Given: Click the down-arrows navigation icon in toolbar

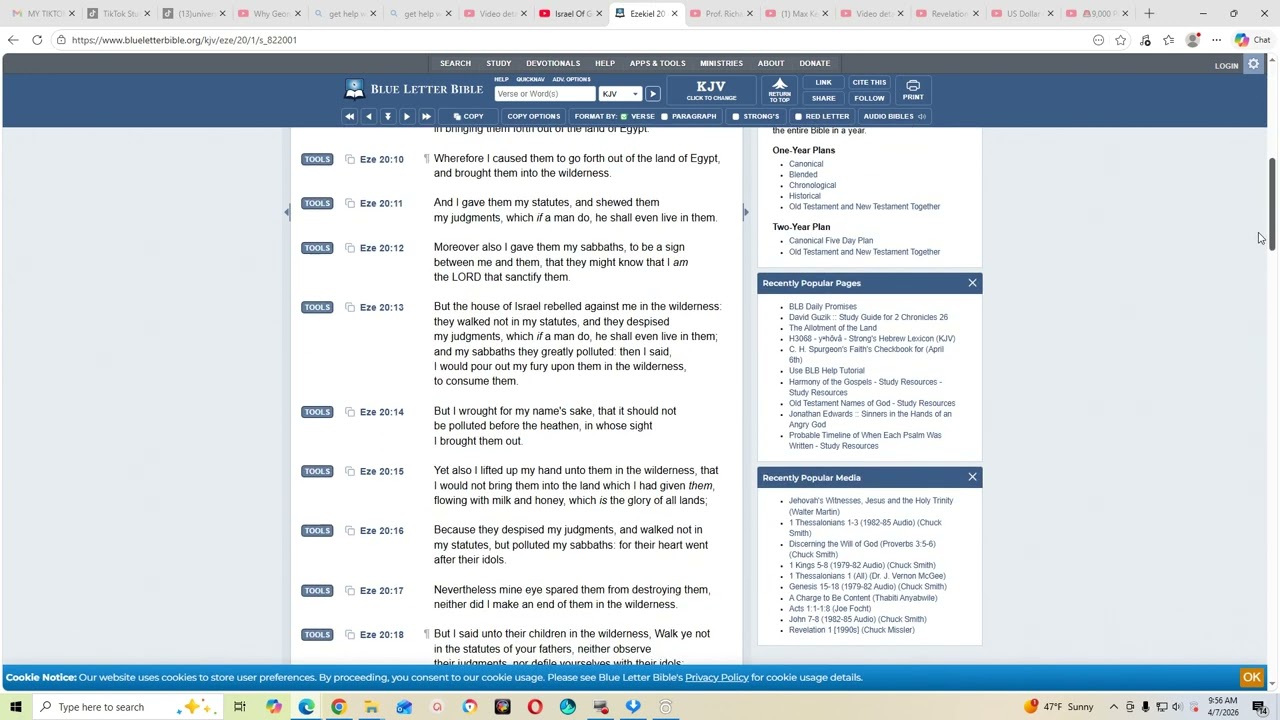Looking at the screenshot, I should pyautogui.click(x=388, y=117).
